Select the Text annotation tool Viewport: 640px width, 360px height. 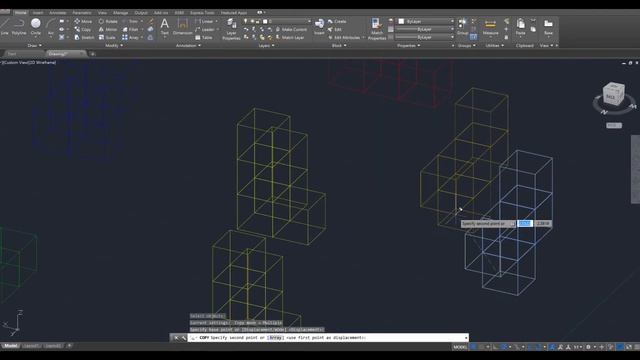point(164,27)
